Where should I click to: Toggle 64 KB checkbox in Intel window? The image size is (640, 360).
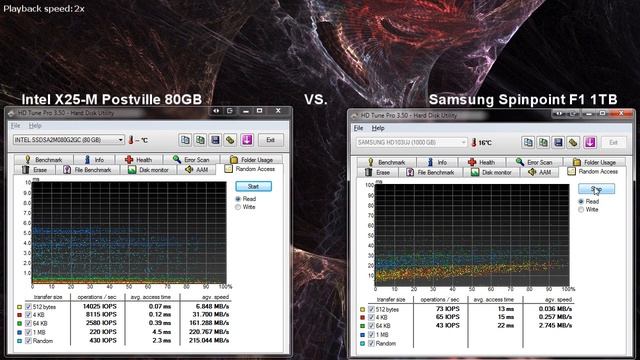pyautogui.click(x=28, y=323)
